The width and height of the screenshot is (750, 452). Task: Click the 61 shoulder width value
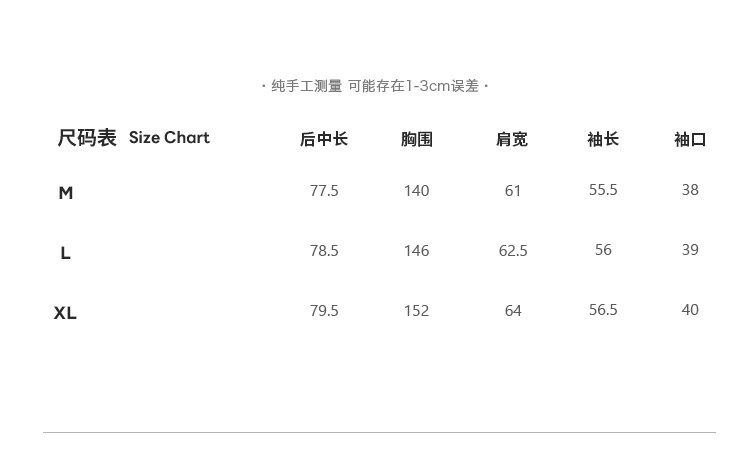513,190
